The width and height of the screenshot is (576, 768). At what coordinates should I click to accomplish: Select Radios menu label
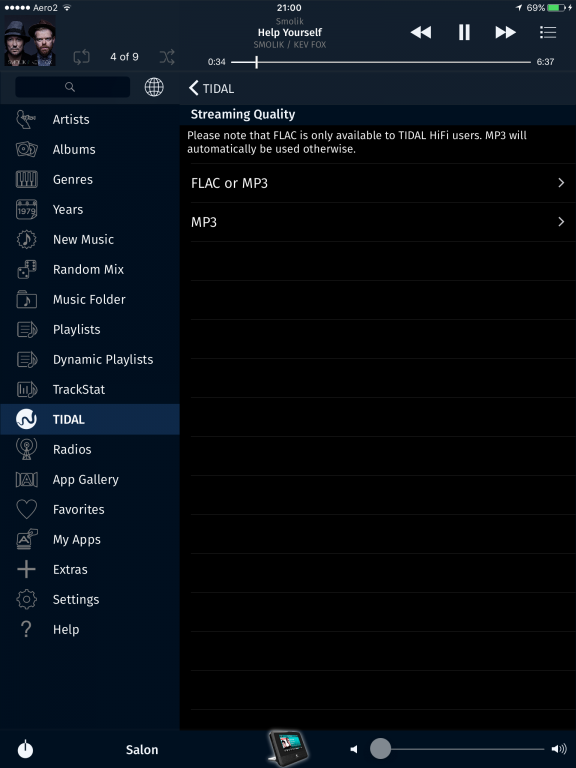pyautogui.click(x=72, y=450)
